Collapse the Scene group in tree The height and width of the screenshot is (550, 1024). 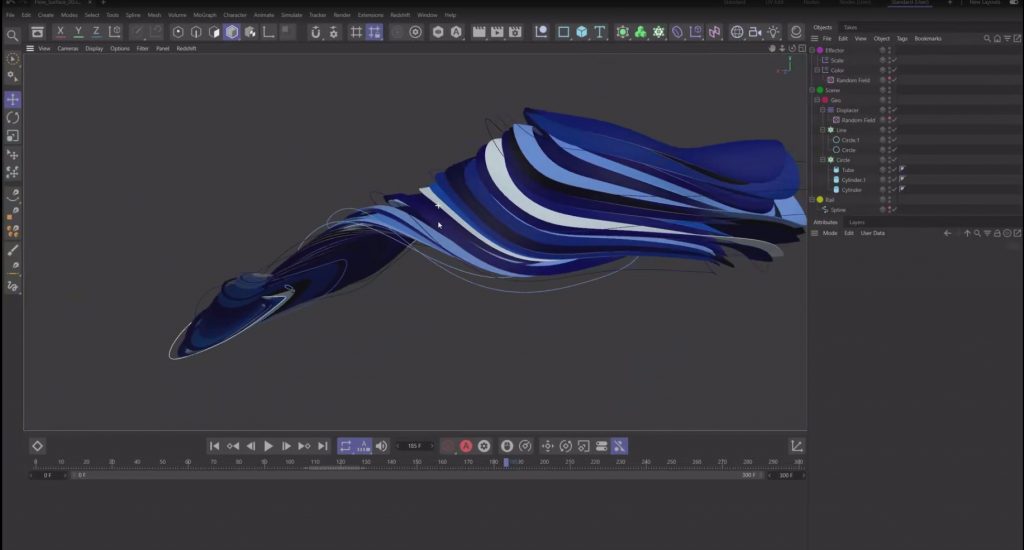pyautogui.click(x=812, y=89)
